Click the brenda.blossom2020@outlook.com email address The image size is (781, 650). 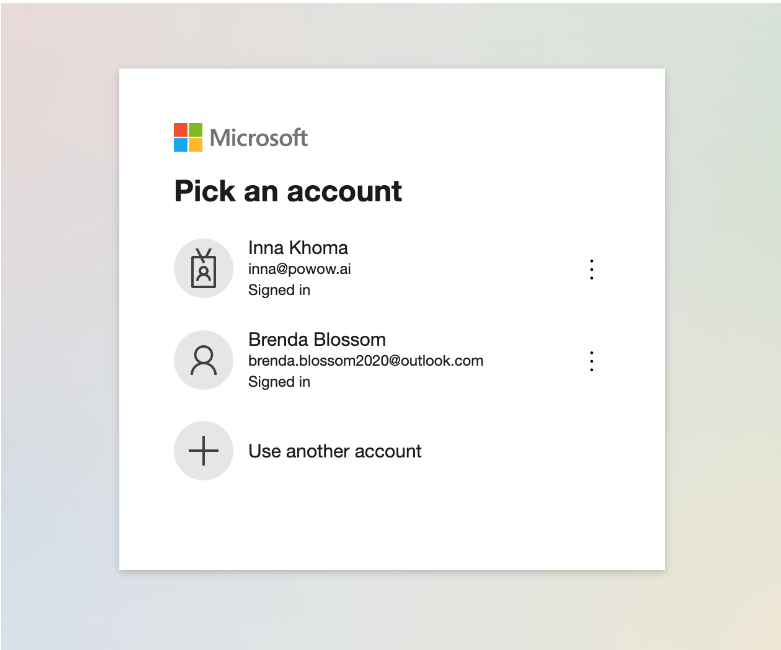coord(365,361)
